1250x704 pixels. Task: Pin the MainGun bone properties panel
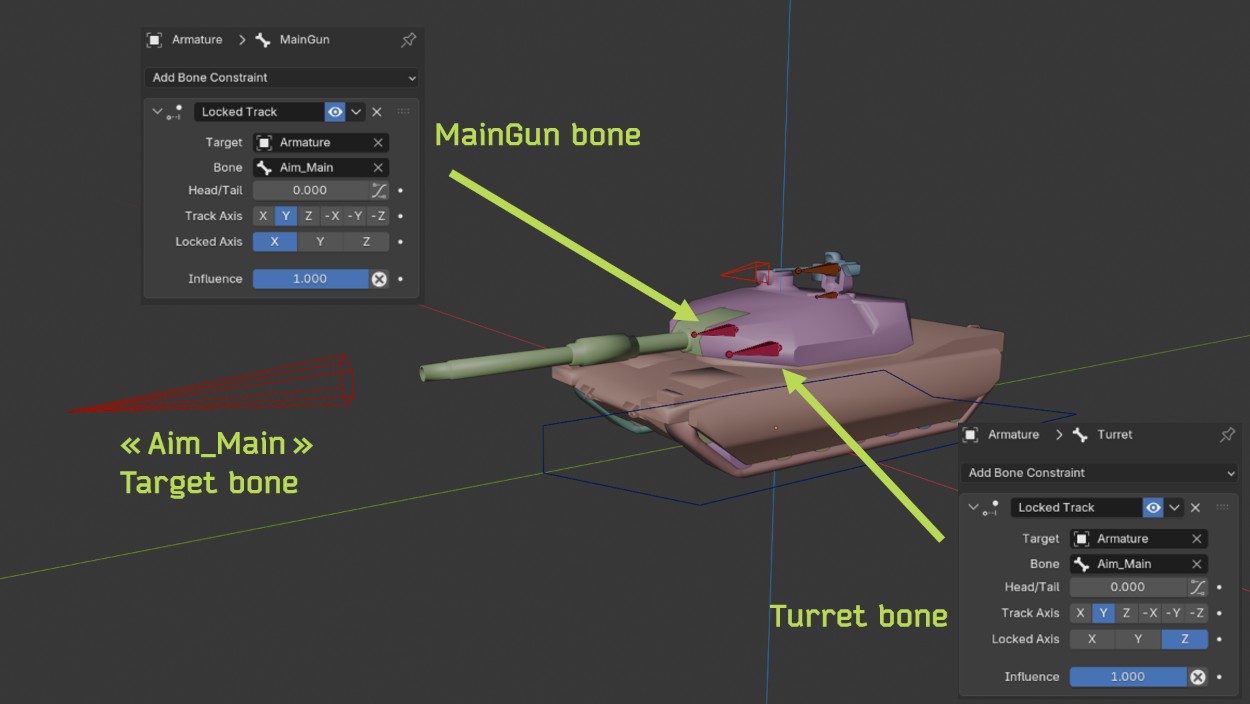(408, 40)
